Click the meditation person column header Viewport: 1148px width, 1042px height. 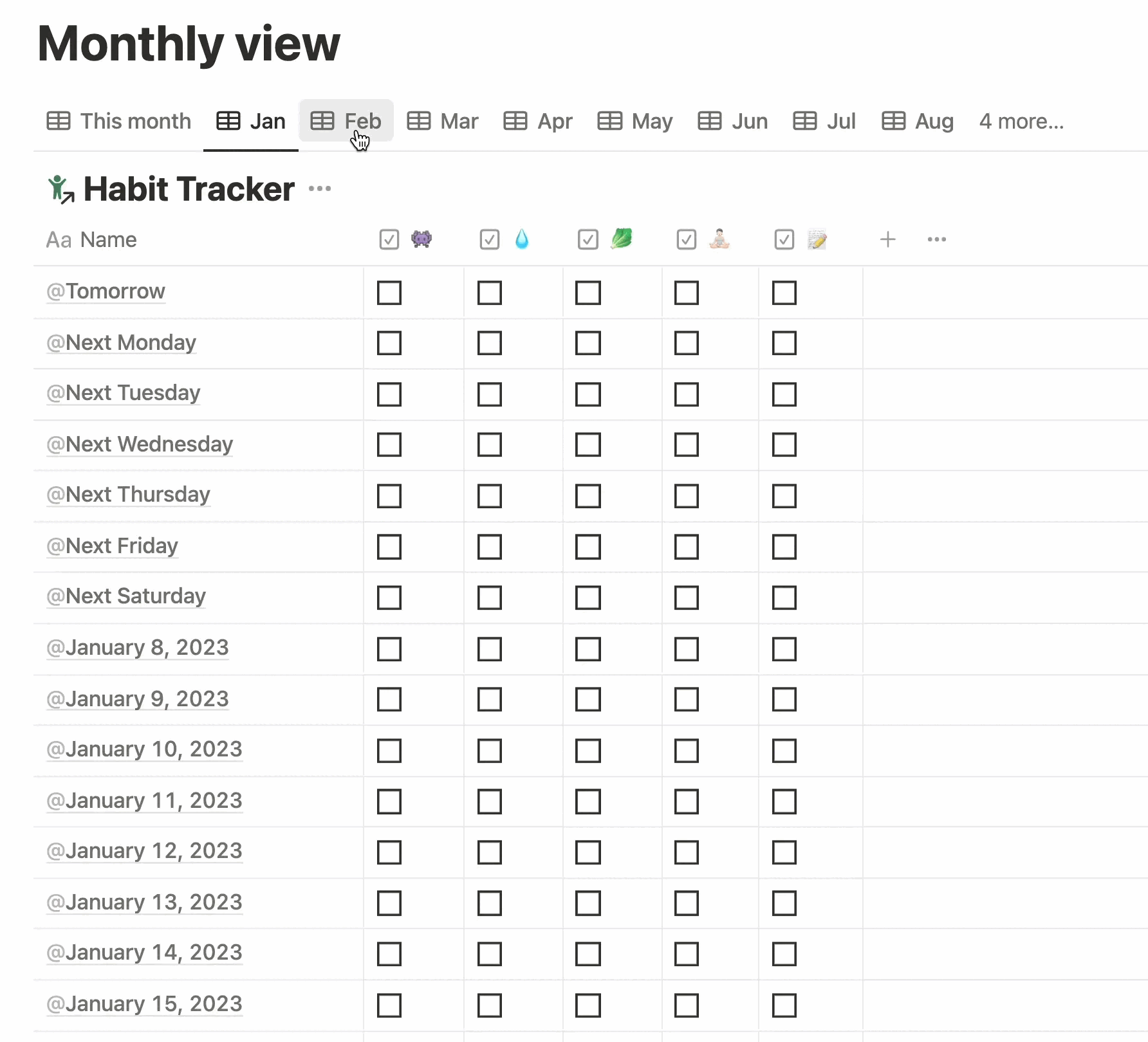coord(703,239)
